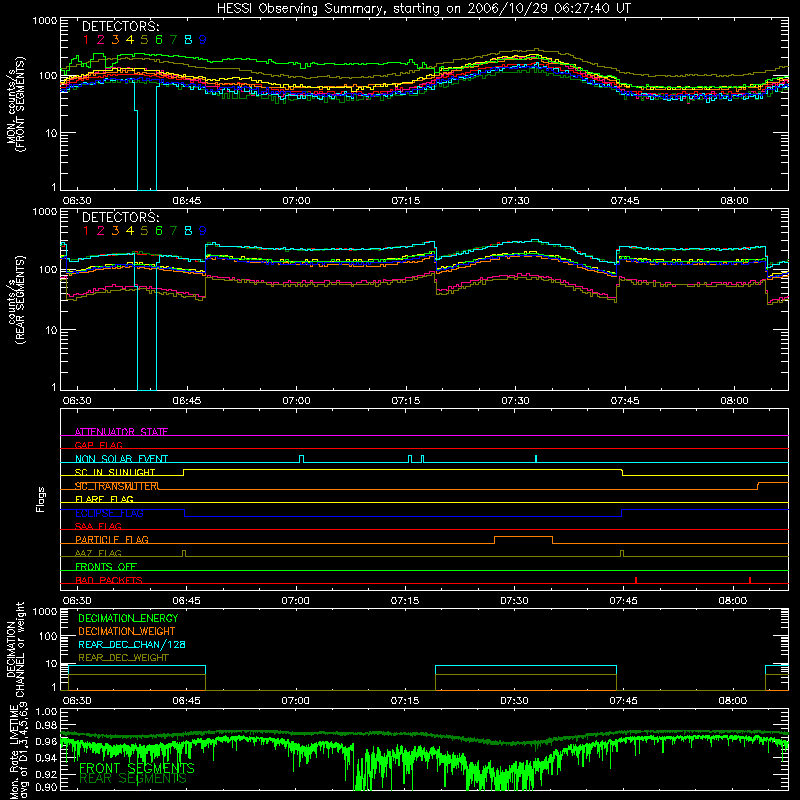Click DETECTORS: heading in the front segments plot
The width and height of the screenshot is (800, 800).
tap(121, 27)
